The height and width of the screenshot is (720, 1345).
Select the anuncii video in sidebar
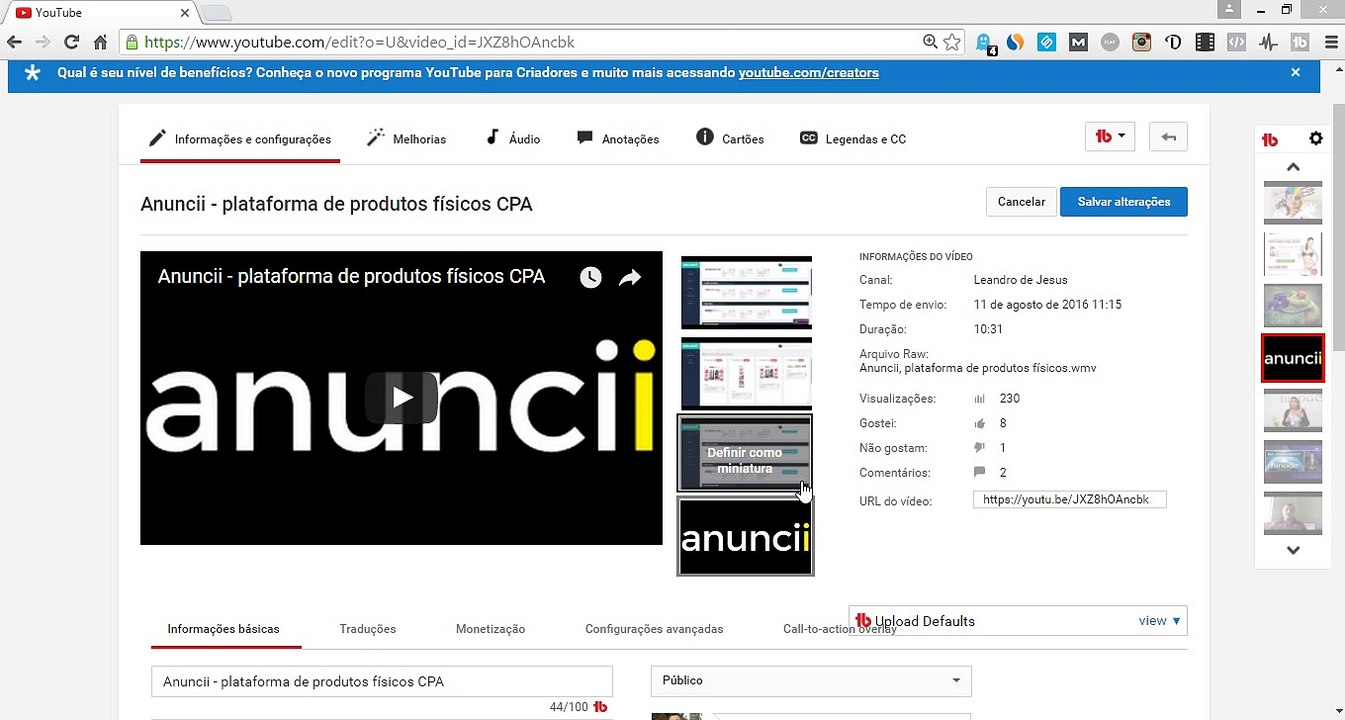(1293, 358)
